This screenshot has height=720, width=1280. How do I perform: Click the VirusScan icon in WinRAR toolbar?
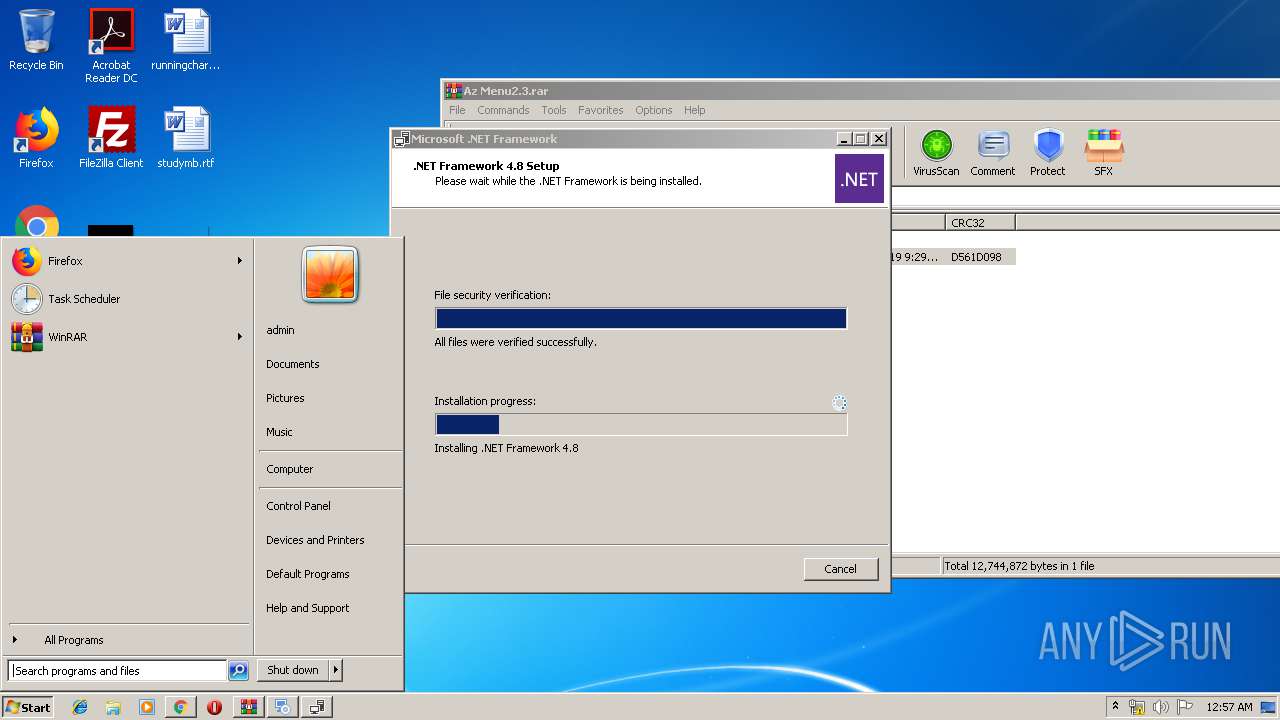936,153
